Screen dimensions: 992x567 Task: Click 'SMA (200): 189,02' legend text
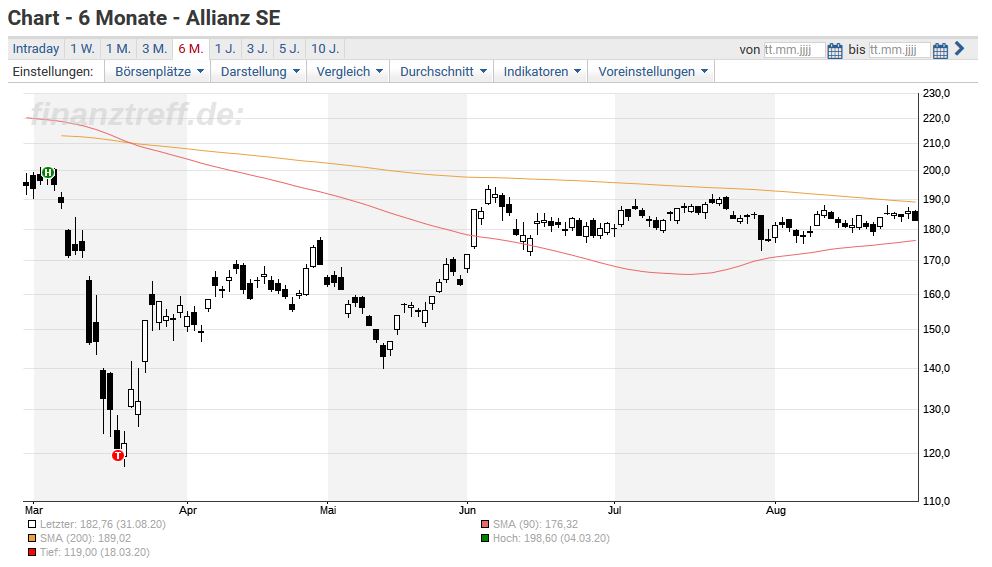tap(85, 539)
